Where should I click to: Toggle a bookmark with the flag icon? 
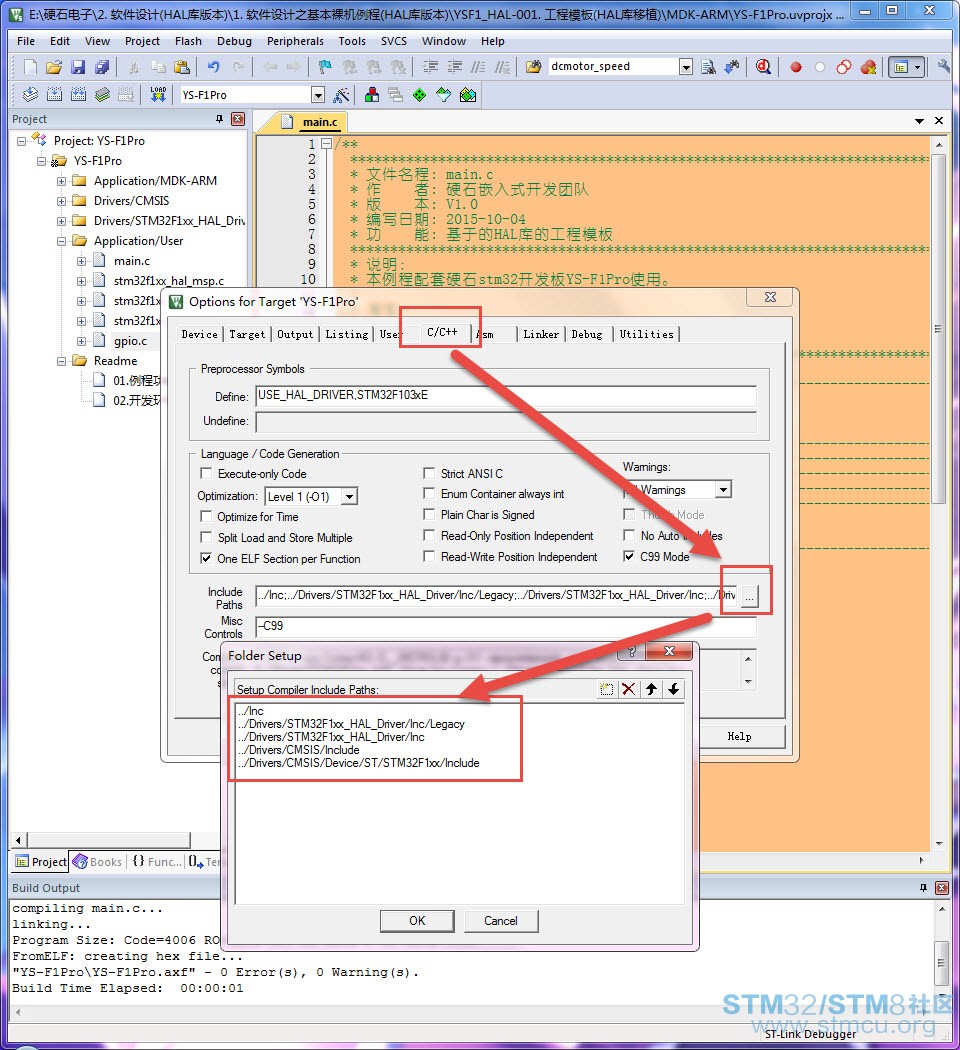point(325,67)
